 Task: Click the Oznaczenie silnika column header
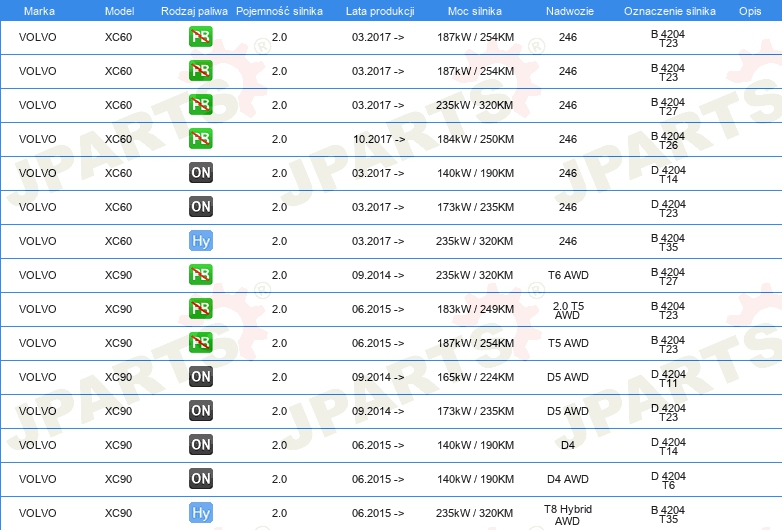click(669, 11)
